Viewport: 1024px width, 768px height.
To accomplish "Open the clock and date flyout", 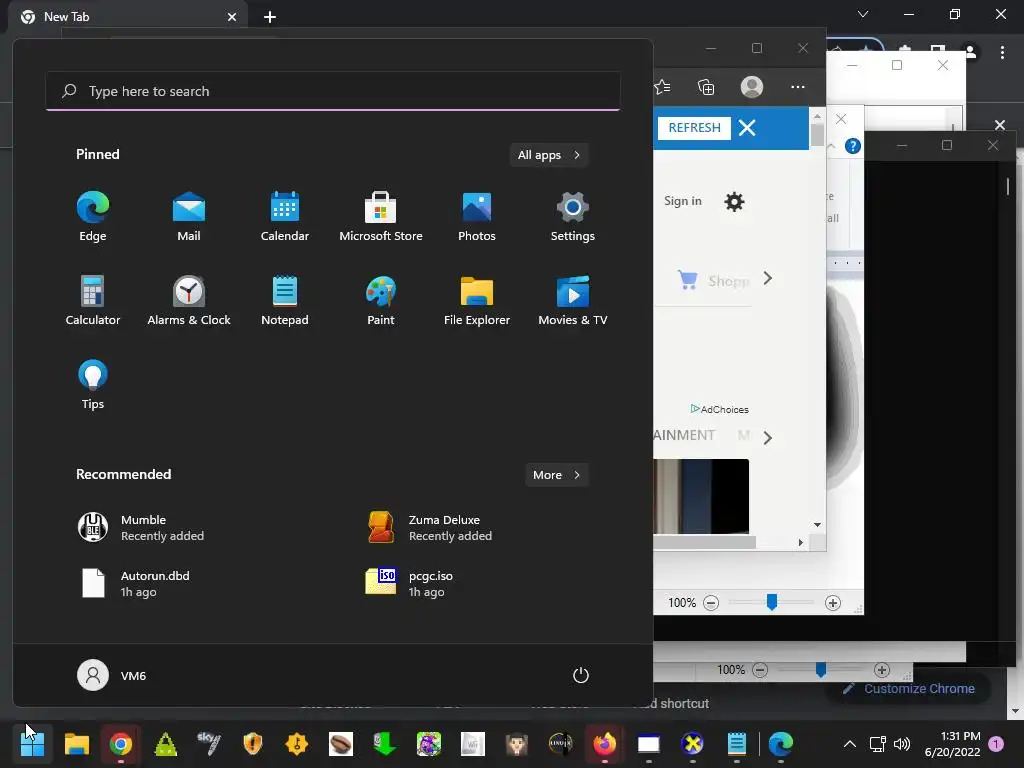I will pyautogui.click(x=952, y=744).
